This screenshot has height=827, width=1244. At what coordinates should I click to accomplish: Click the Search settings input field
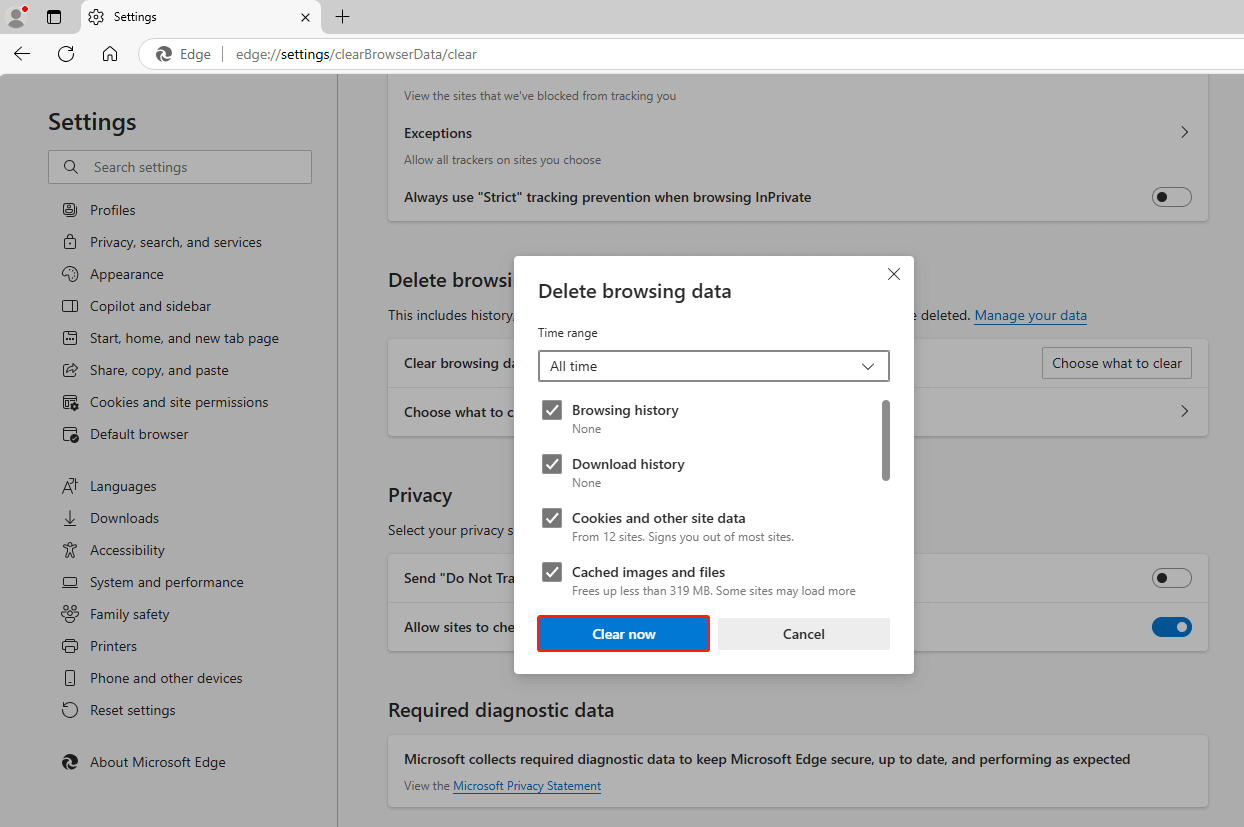(x=180, y=167)
